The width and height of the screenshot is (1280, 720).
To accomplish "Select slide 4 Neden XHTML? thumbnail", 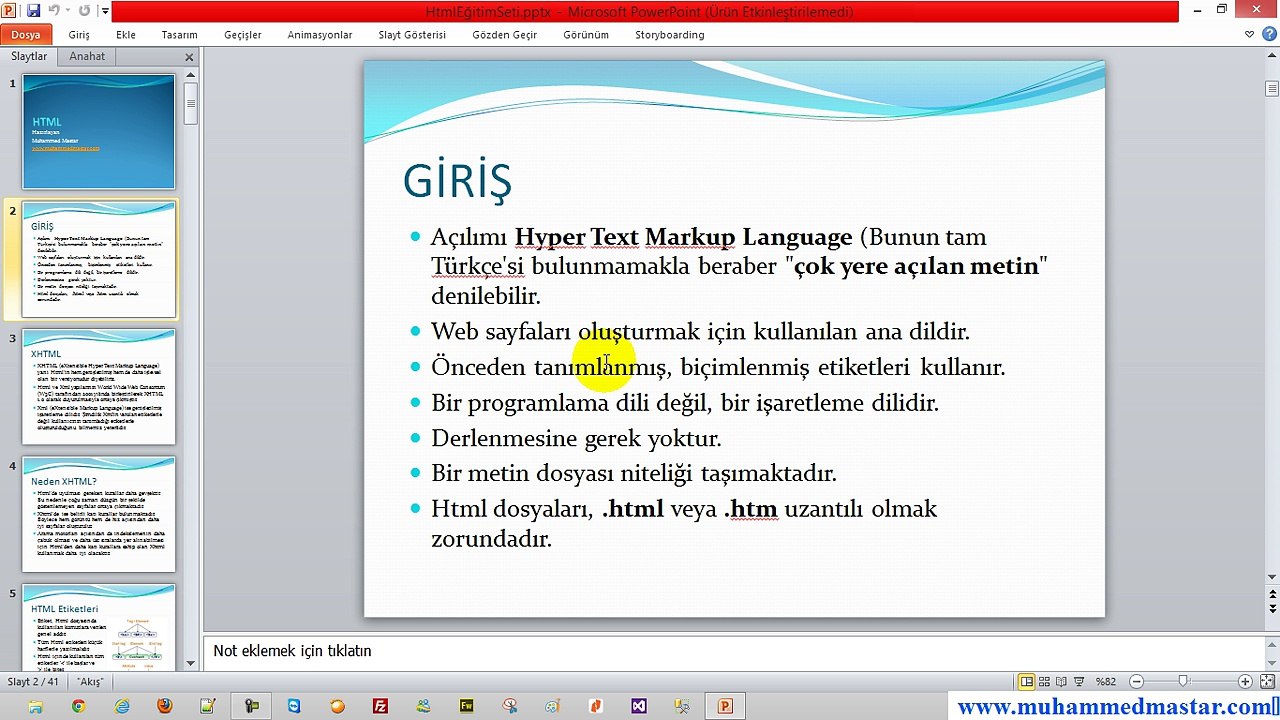I will [x=99, y=515].
